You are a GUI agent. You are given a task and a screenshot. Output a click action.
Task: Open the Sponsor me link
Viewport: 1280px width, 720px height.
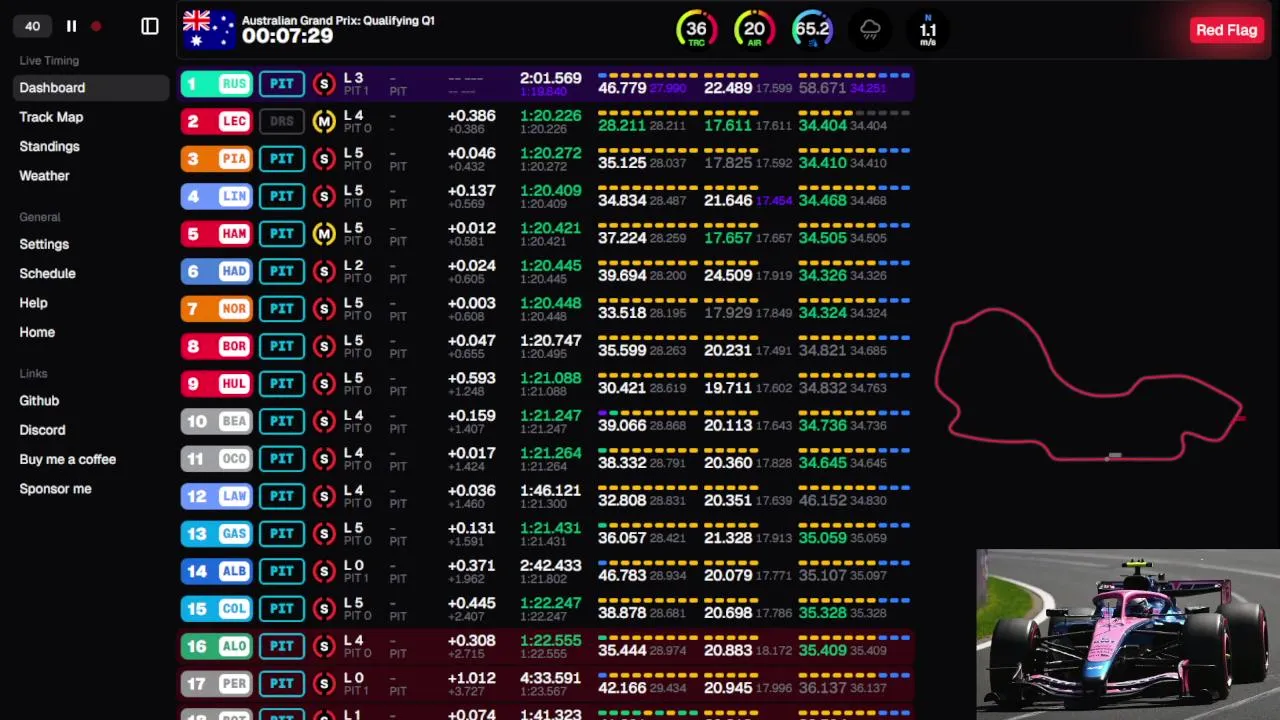(x=55, y=489)
